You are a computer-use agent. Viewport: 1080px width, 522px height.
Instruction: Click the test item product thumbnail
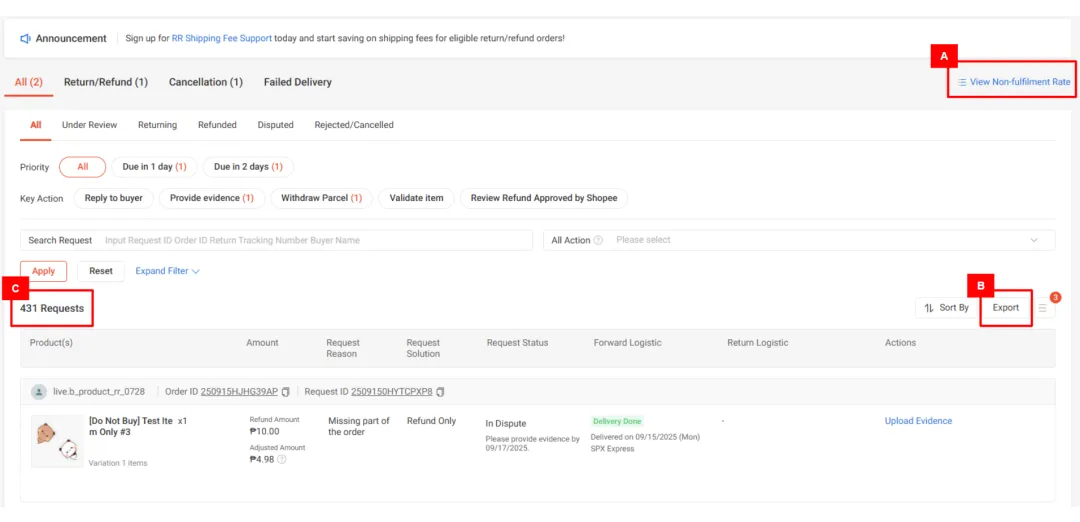(x=57, y=441)
